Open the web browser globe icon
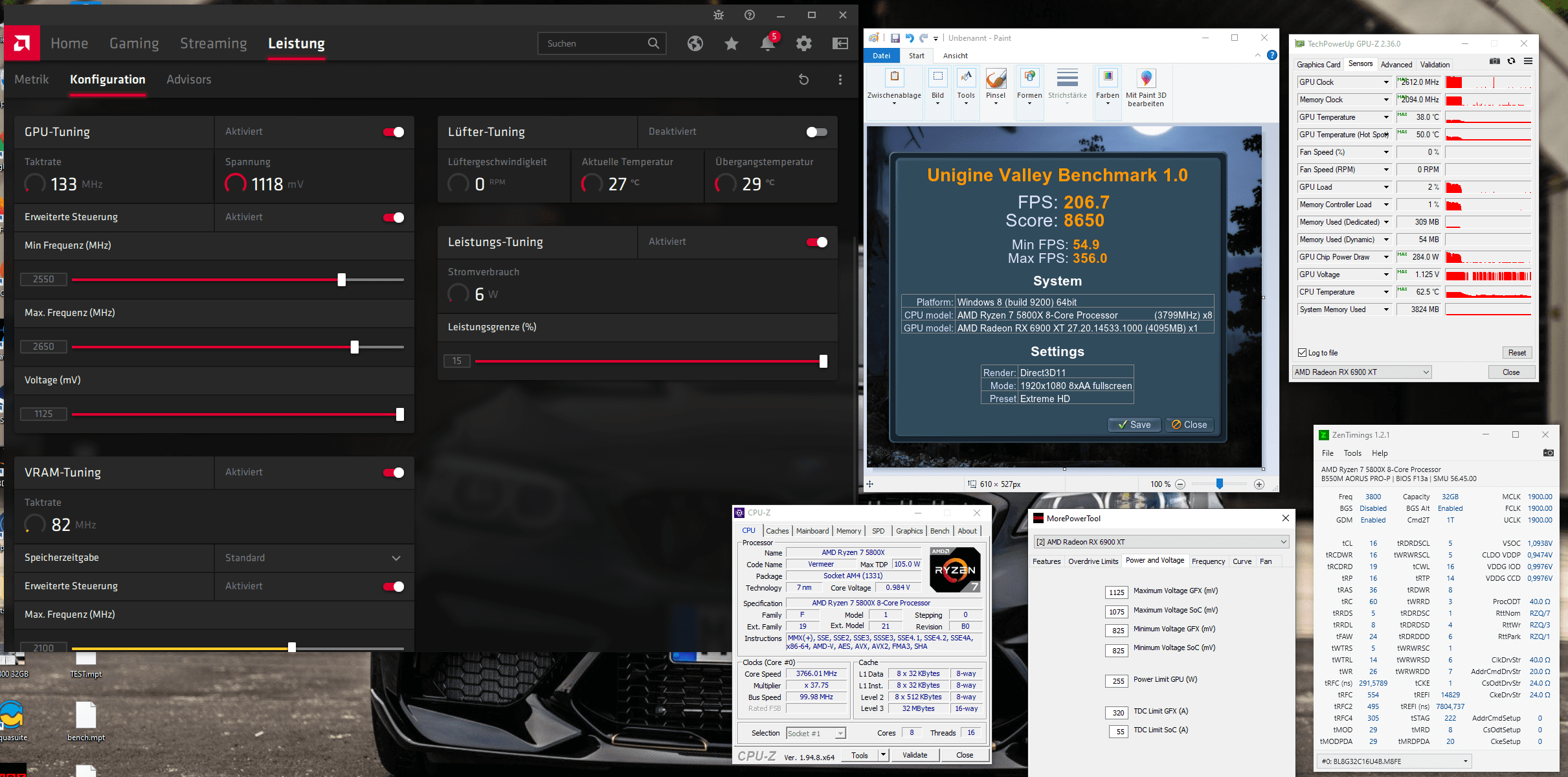Image resolution: width=1568 pixels, height=777 pixels. [695, 43]
